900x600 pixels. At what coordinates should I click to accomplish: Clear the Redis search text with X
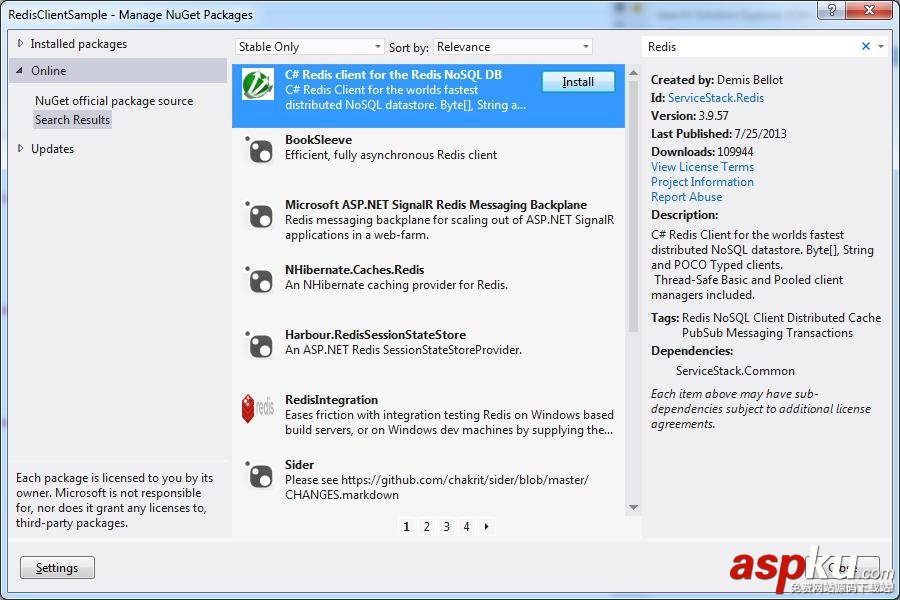[x=866, y=47]
